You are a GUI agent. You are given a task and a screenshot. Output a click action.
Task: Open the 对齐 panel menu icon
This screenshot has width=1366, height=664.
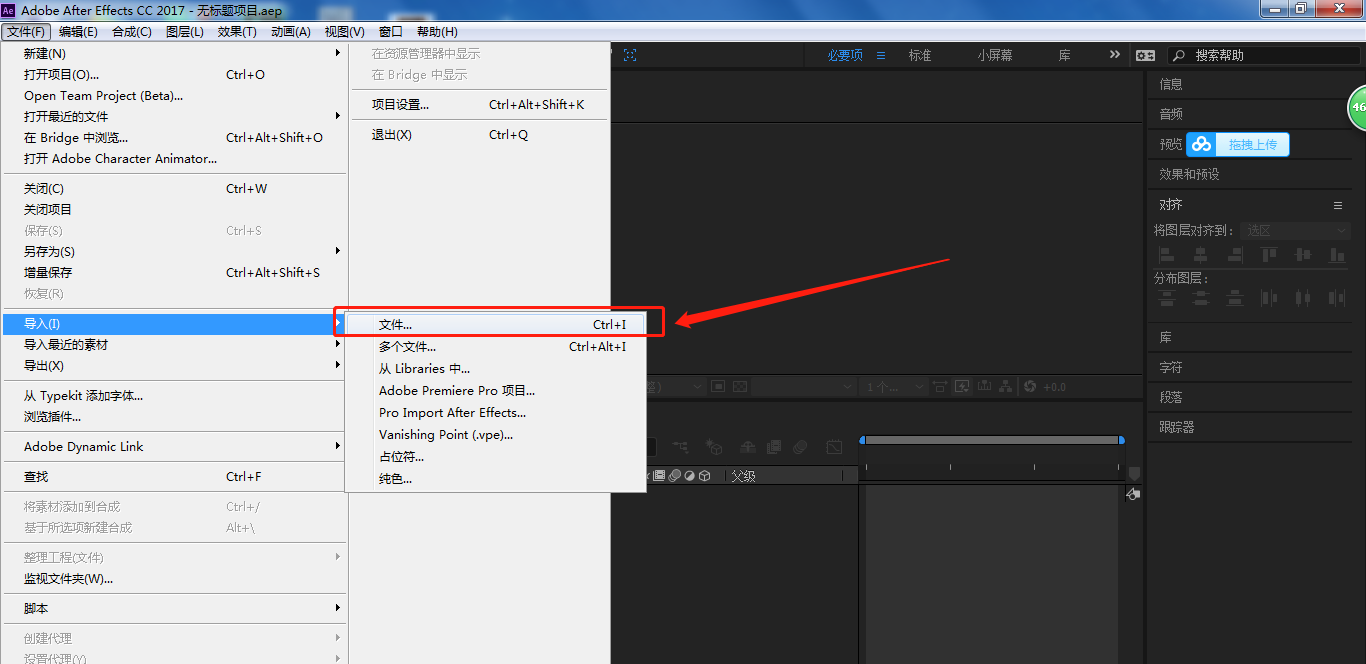1338,205
